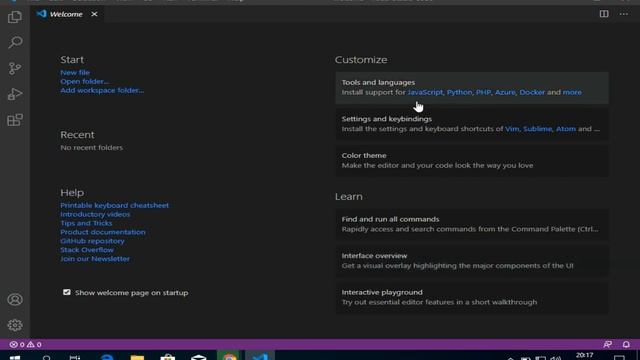Open Printable keyboard cheatsheet link

pos(114,205)
